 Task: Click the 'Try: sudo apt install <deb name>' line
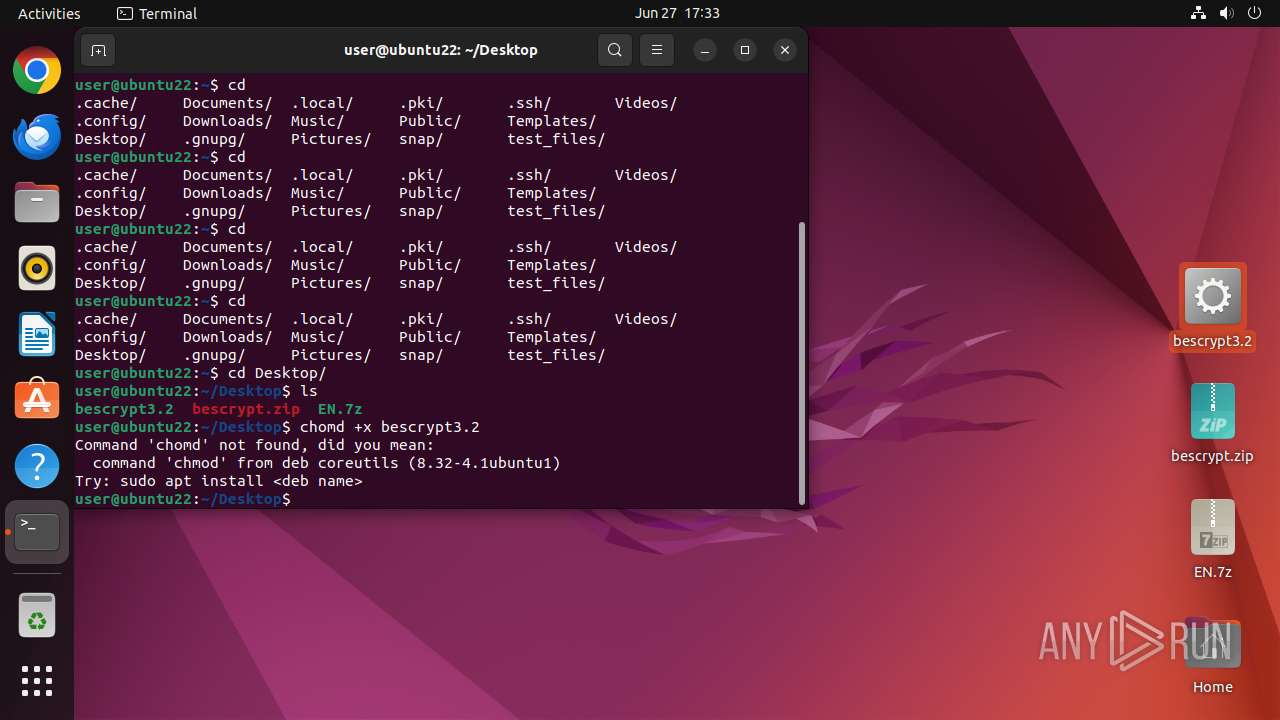[219, 481]
